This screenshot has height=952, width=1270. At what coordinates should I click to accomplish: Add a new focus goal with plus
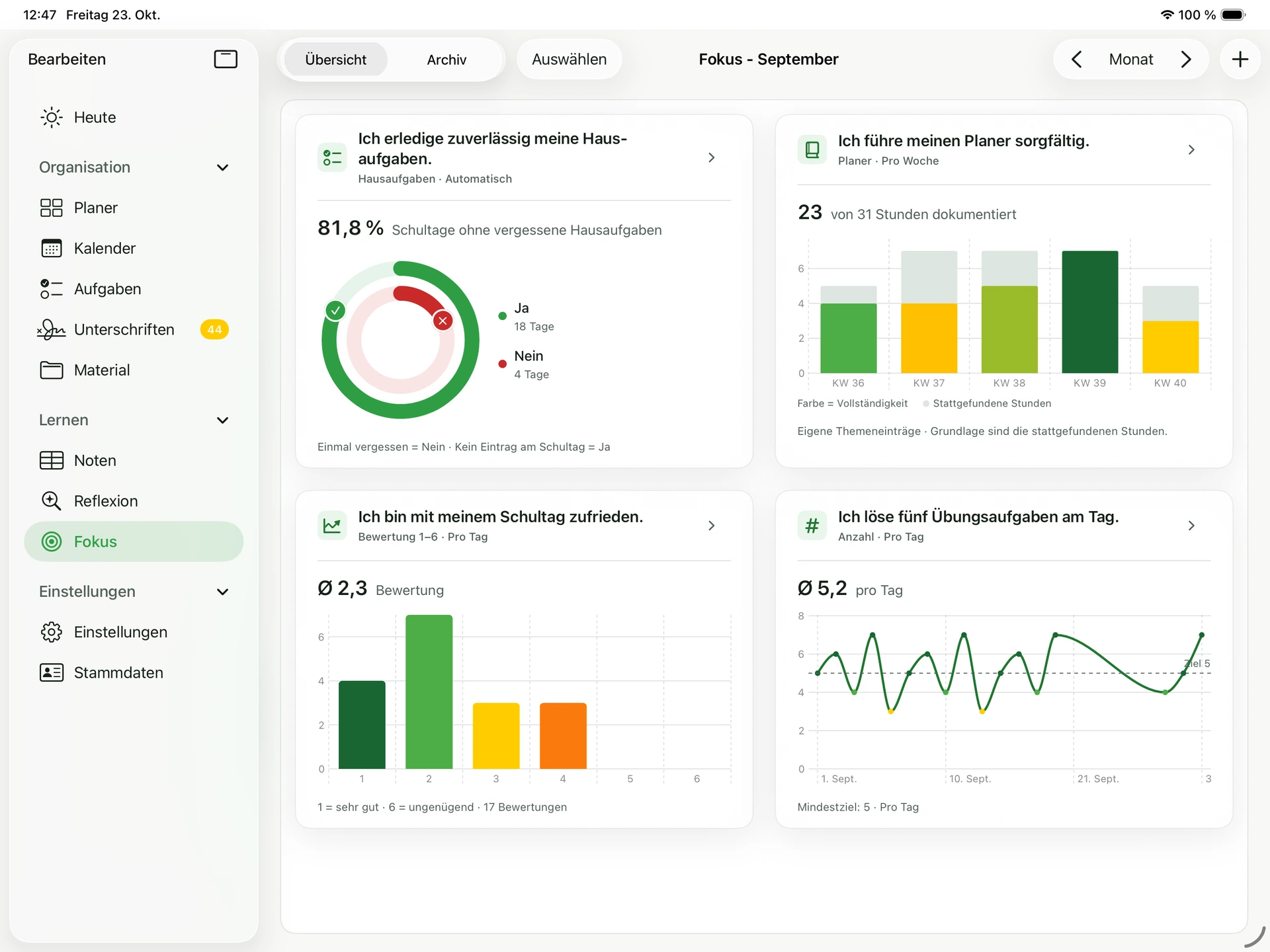pyautogui.click(x=1240, y=59)
